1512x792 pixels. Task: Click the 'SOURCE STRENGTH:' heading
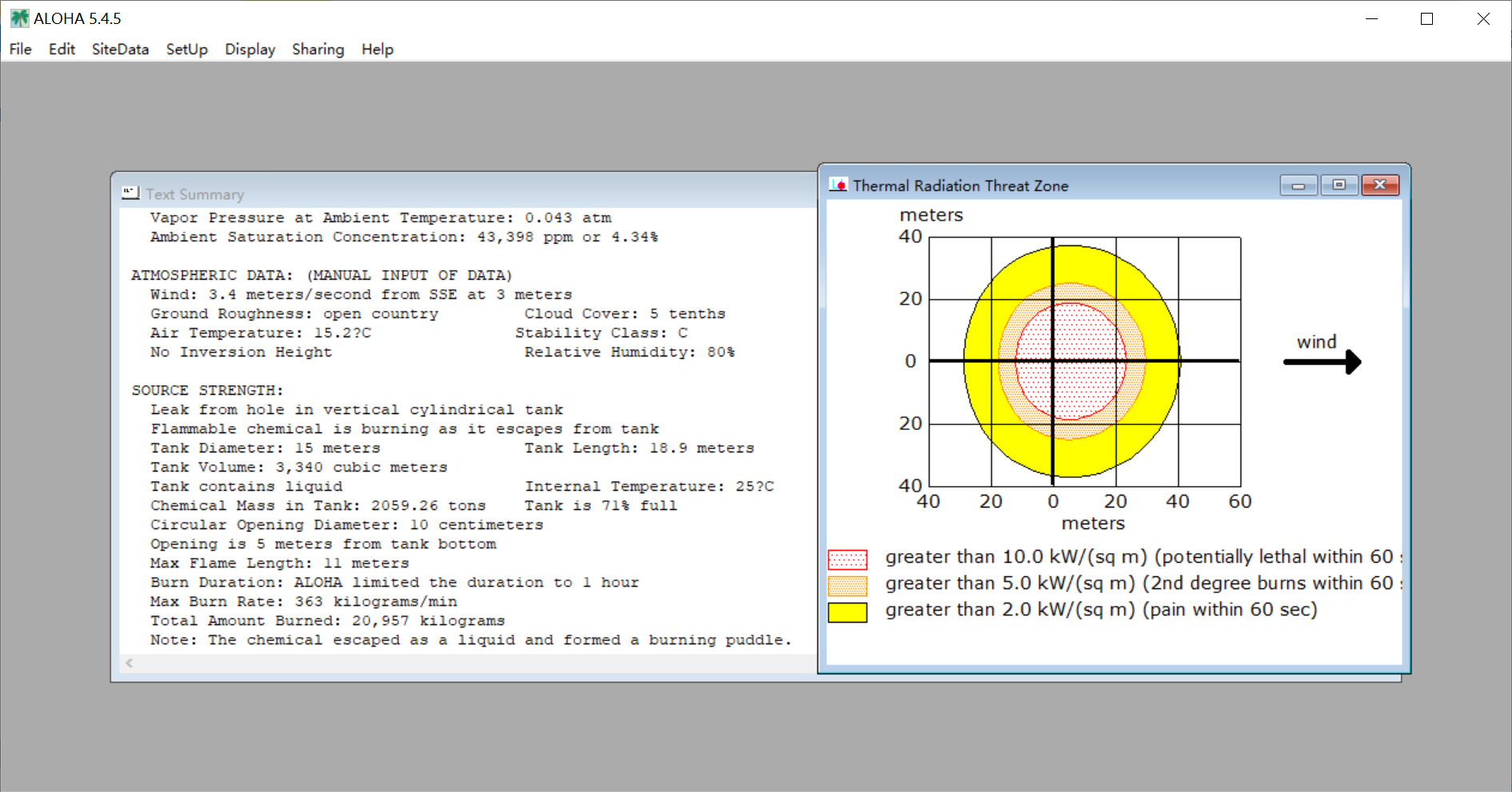tap(208, 390)
